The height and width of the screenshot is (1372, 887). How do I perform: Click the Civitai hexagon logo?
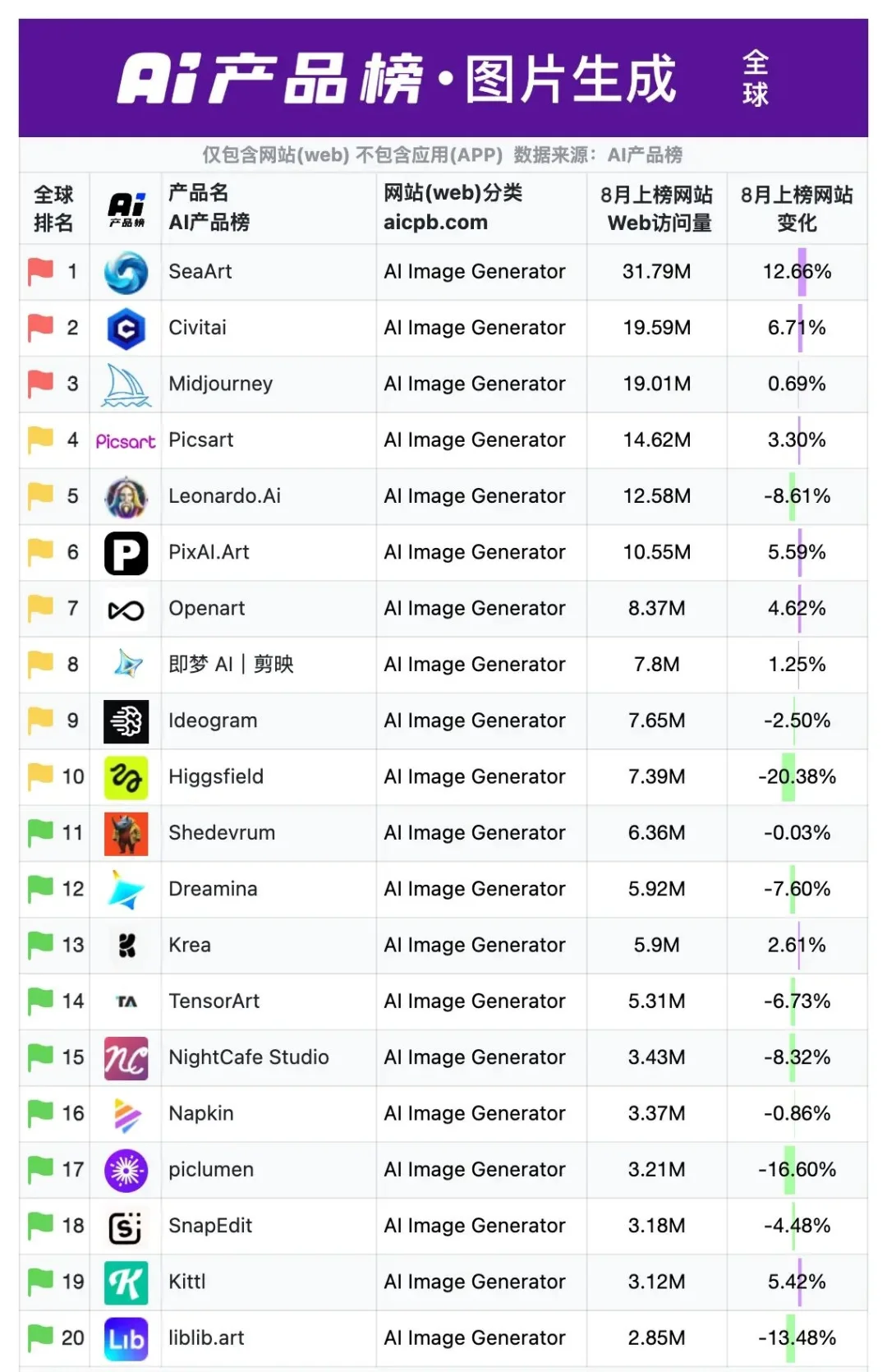pos(126,329)
